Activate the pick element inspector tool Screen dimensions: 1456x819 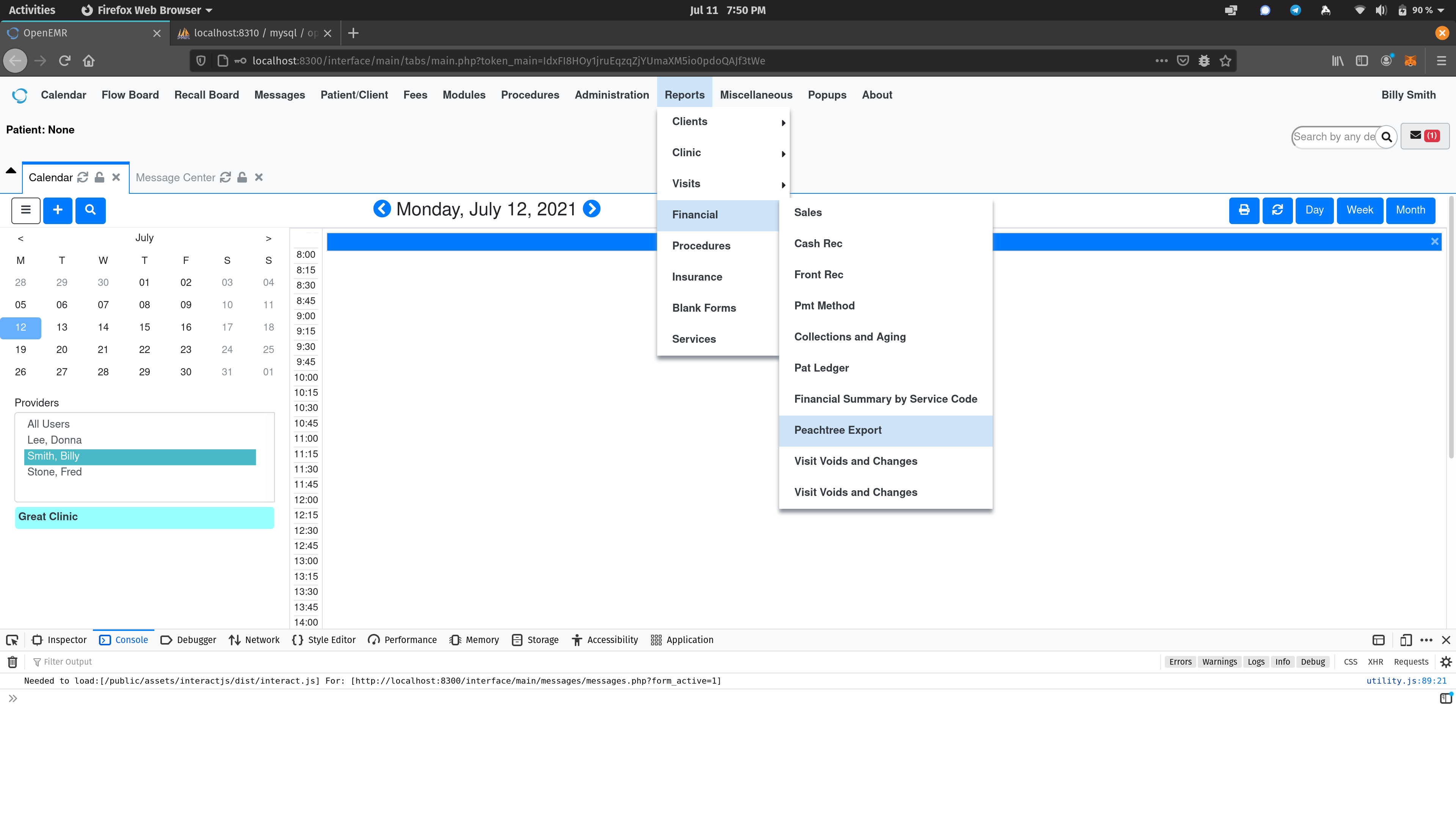click(12, 640)
